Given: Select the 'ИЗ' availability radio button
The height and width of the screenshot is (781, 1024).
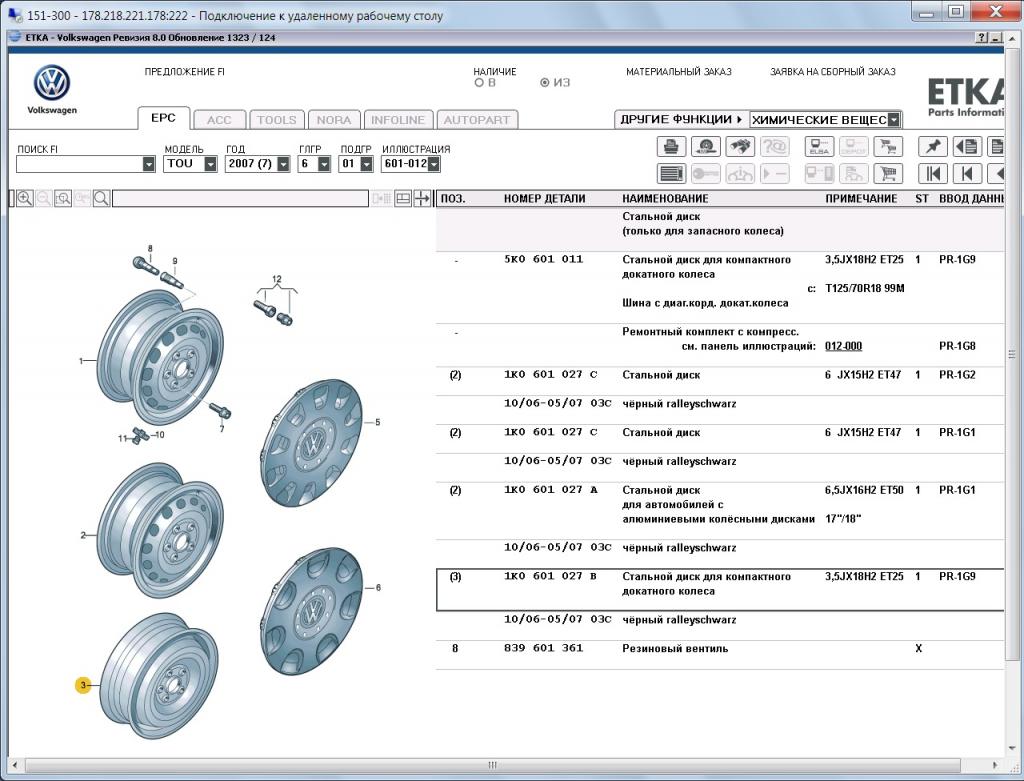Looking at the screenshot, I should [545, 83].
